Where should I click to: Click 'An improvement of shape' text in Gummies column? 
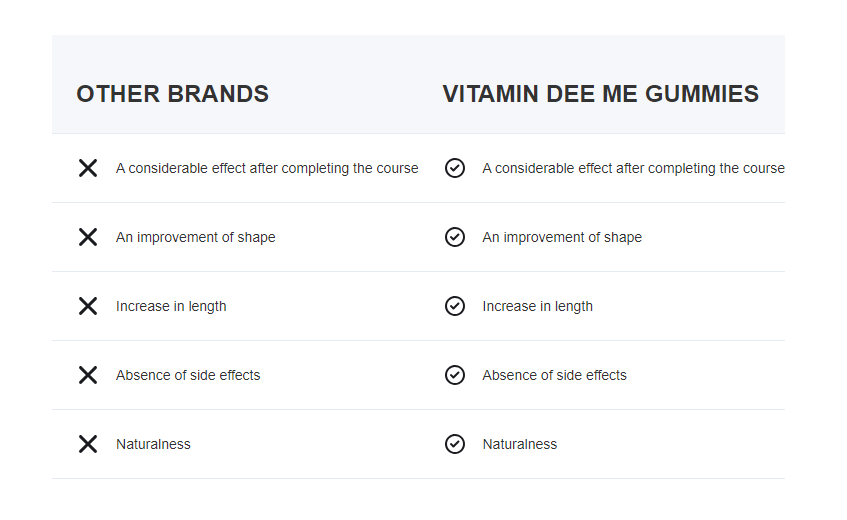[x=562, y=237]
